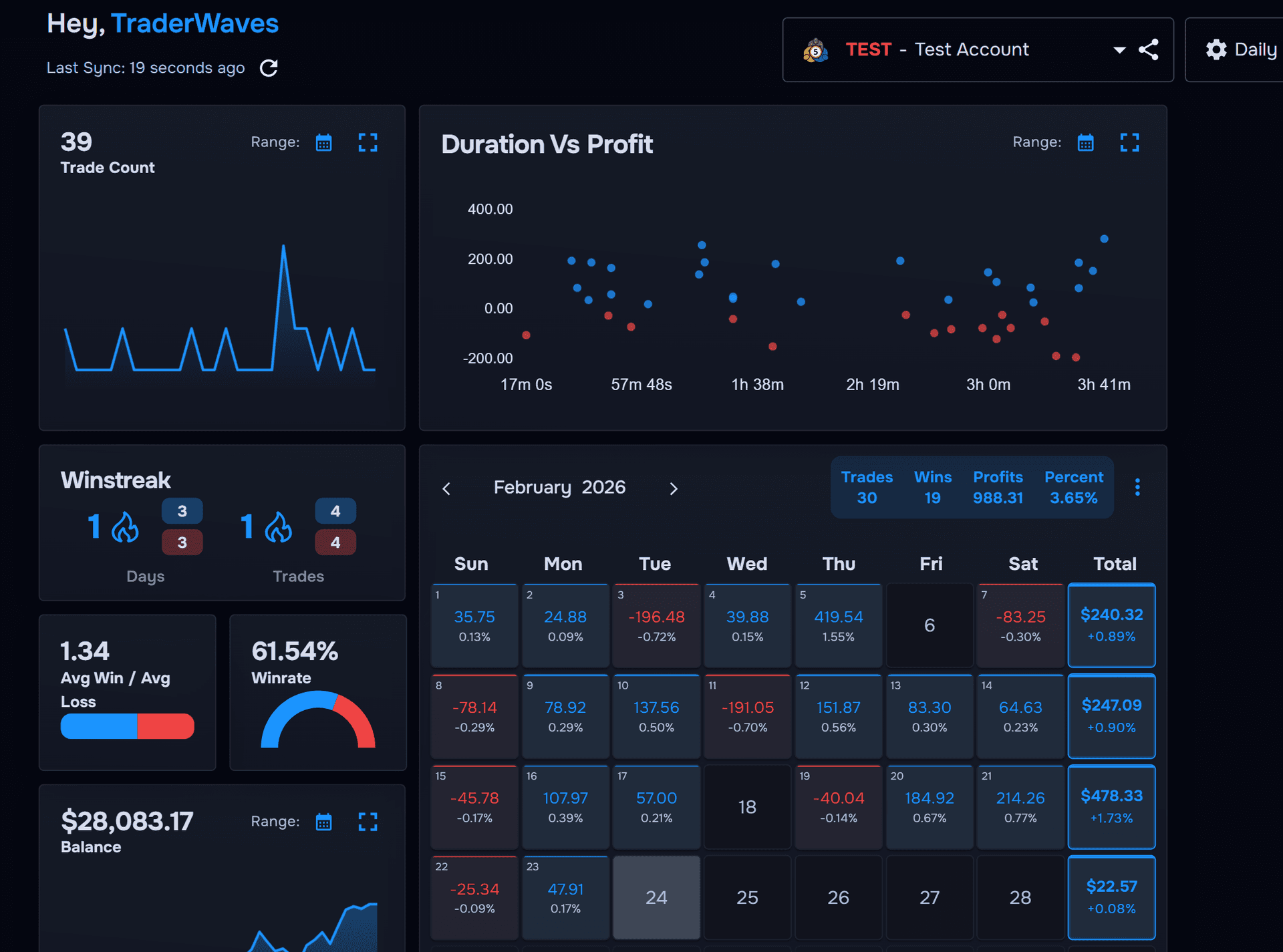
Task: Select highlighted calendar day 24
Action: tap(656, 898)
